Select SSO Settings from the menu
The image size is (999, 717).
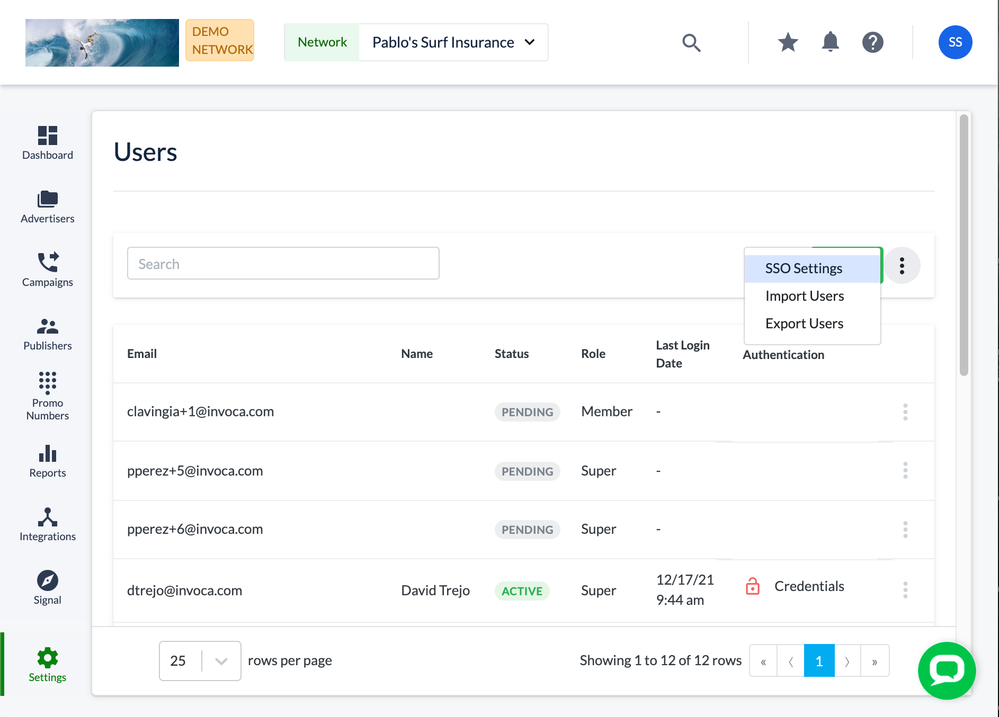tap(804, 268)
